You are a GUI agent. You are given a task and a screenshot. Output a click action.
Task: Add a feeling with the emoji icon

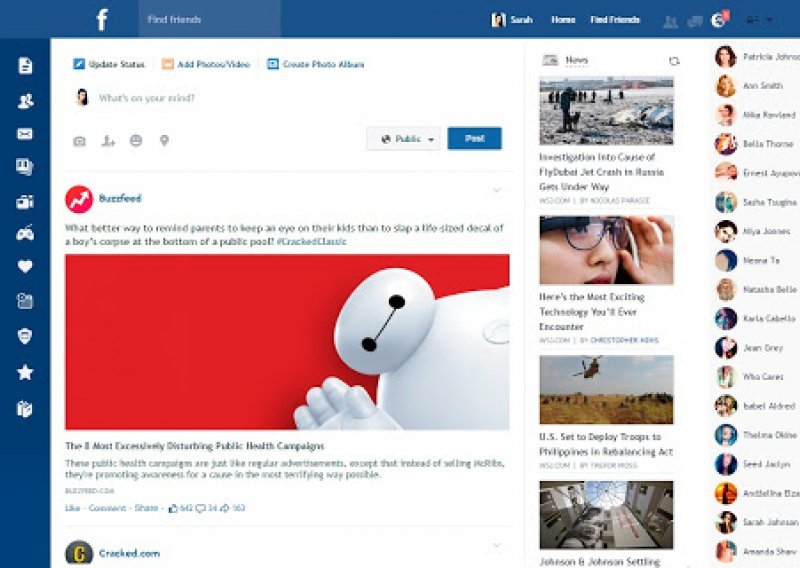pyautogui.click(x=136, y=140)
